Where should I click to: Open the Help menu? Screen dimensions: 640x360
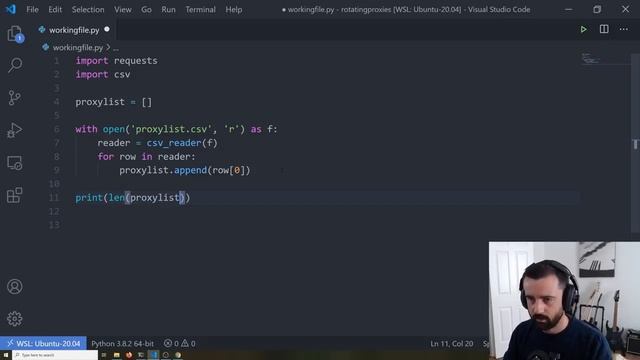coord(233,9)
